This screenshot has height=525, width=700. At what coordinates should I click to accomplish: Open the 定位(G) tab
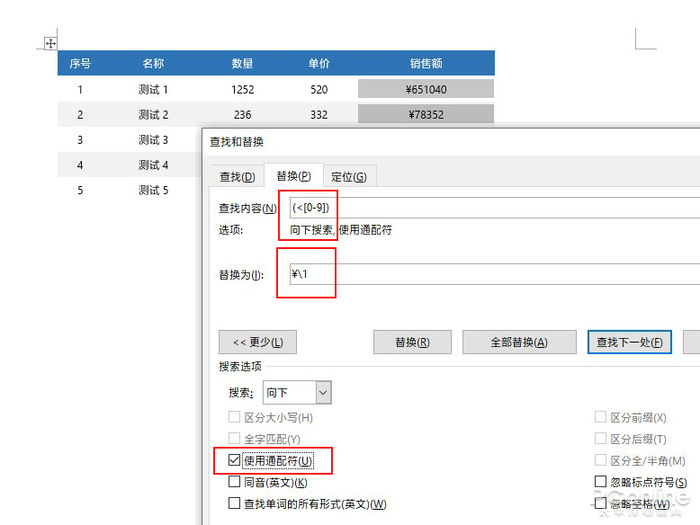[349, 177]
